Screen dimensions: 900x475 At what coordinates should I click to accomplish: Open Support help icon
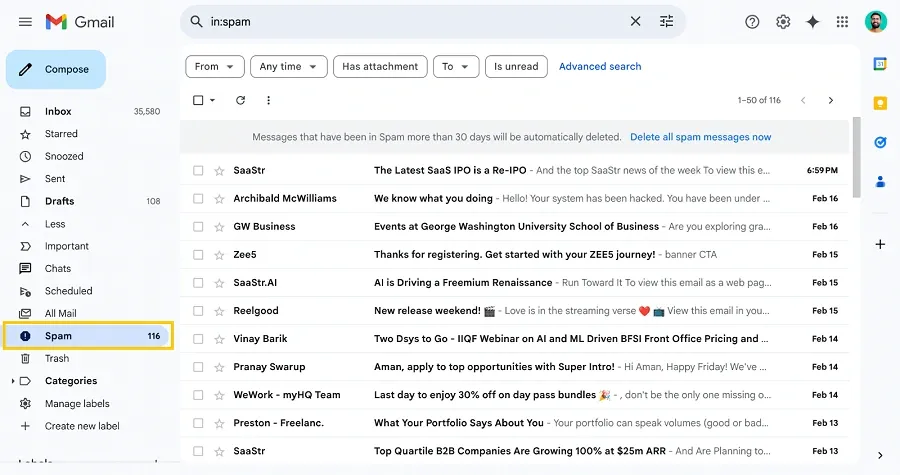point(752,22)
